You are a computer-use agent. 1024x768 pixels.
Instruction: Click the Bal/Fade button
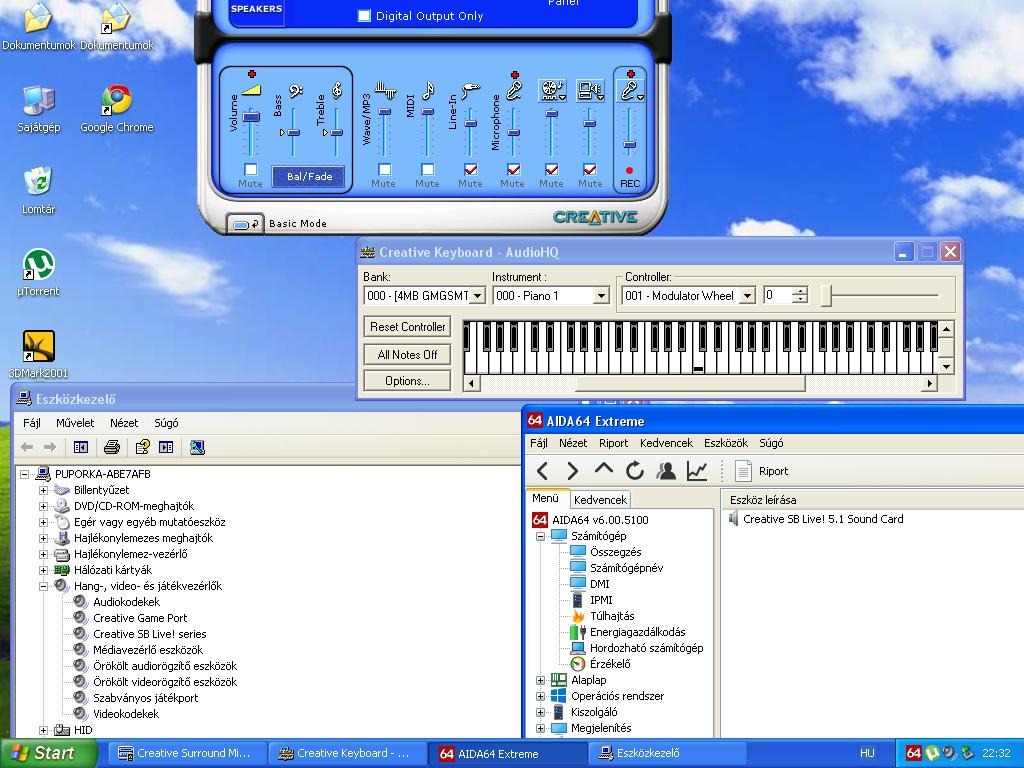point(309,177)
